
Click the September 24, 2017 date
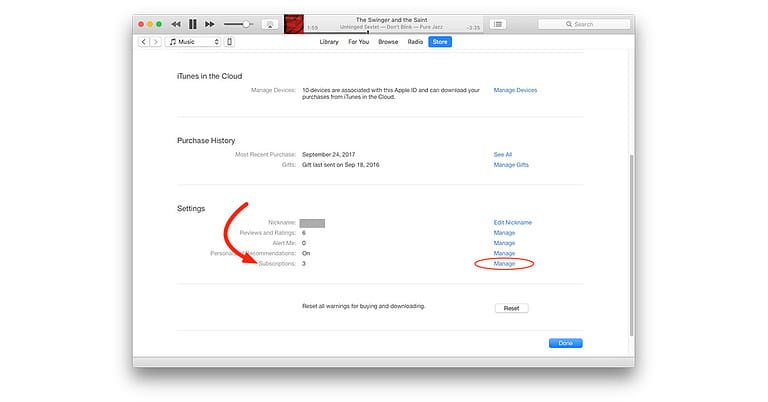point(328,154)
